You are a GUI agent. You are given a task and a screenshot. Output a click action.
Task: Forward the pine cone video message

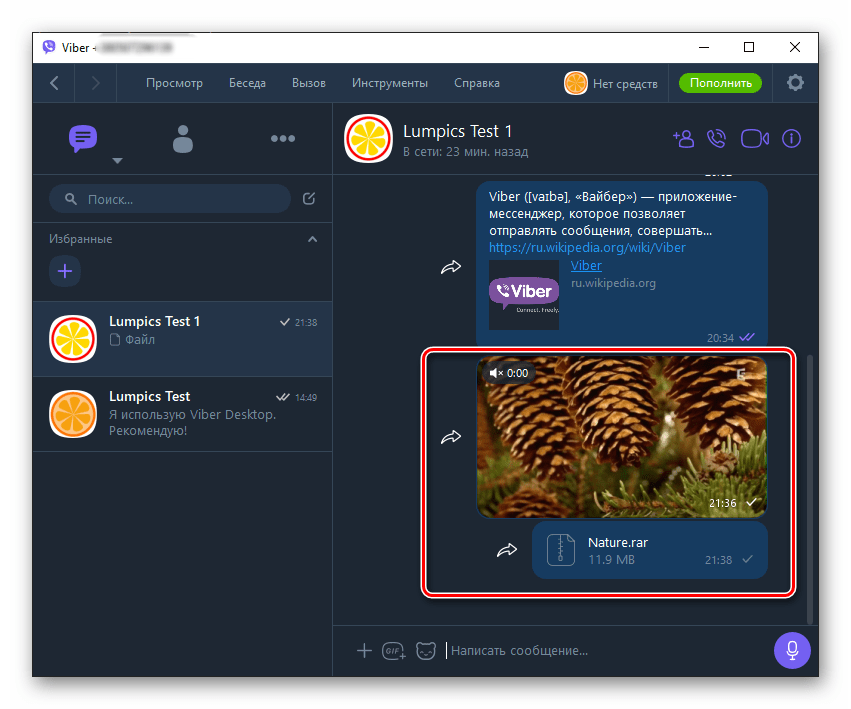pyautogui.click(x=450, y=437)
